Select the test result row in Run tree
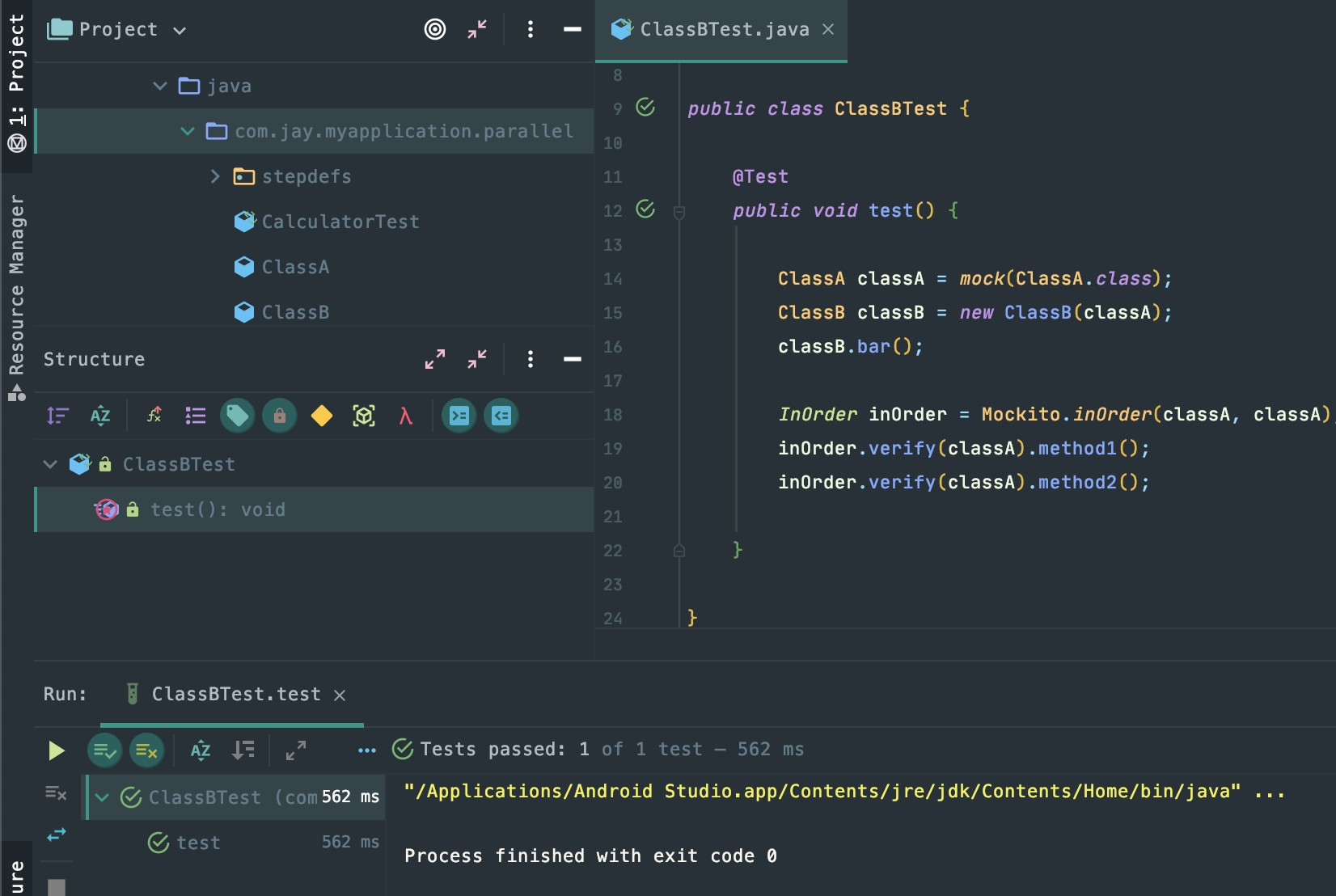Viewport: 1336px width, 896px height. tap(198, 843)
